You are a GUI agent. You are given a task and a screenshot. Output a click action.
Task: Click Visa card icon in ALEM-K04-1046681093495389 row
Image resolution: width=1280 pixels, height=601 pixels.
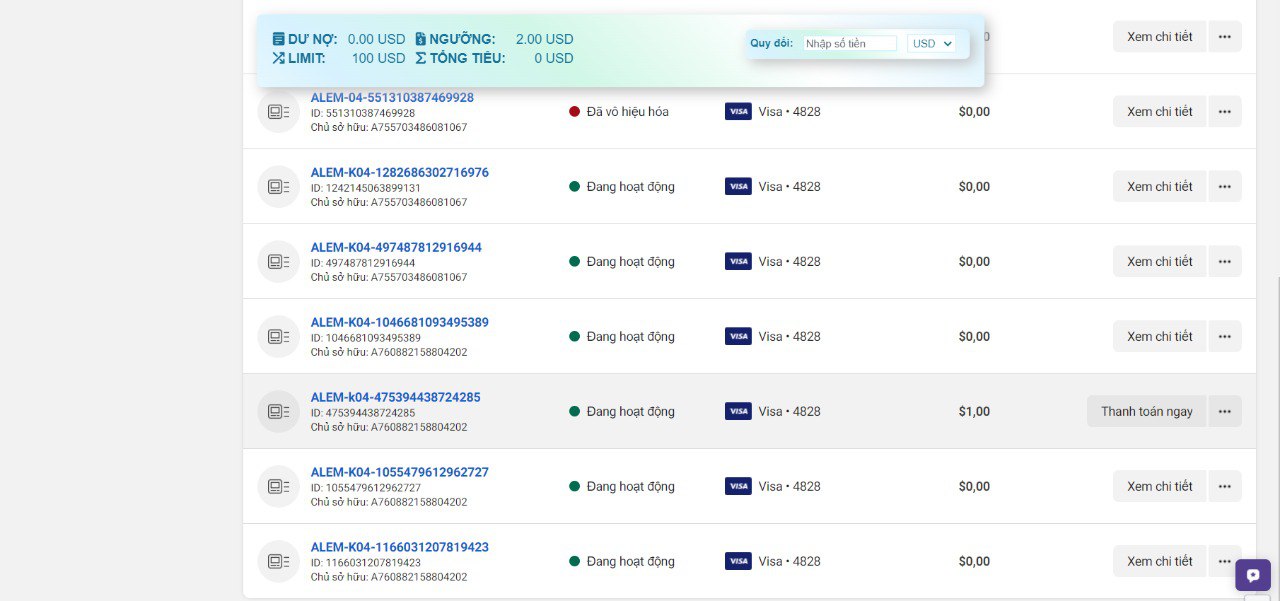[738, 336]
